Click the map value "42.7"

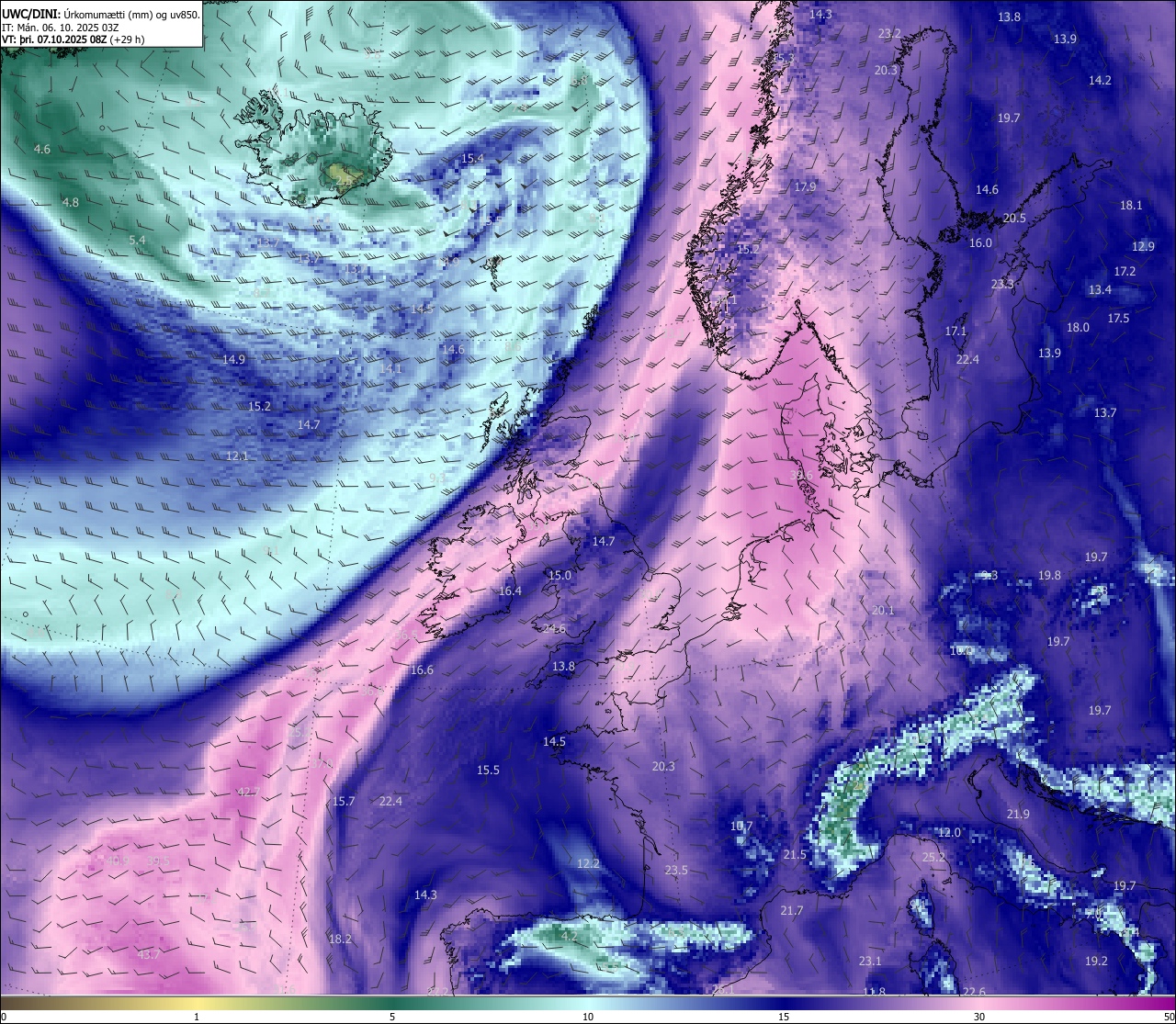pyautogui.click(x=248, y=792)
